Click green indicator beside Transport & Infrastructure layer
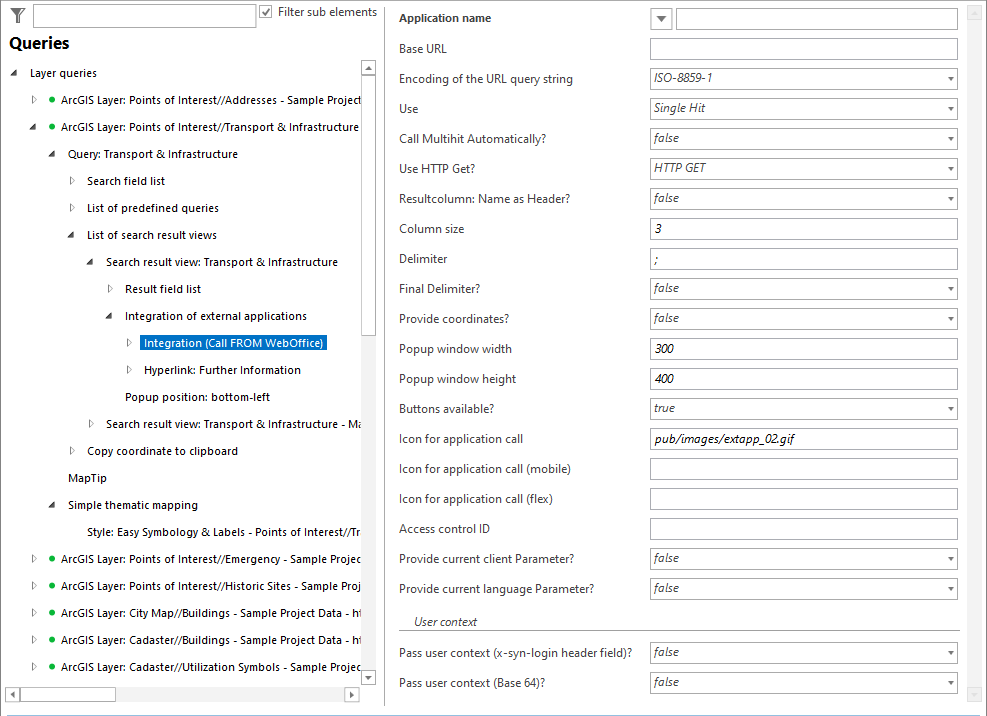Viewport: 987px width, 716px height. pyautogui.click(x=50, y=127)
